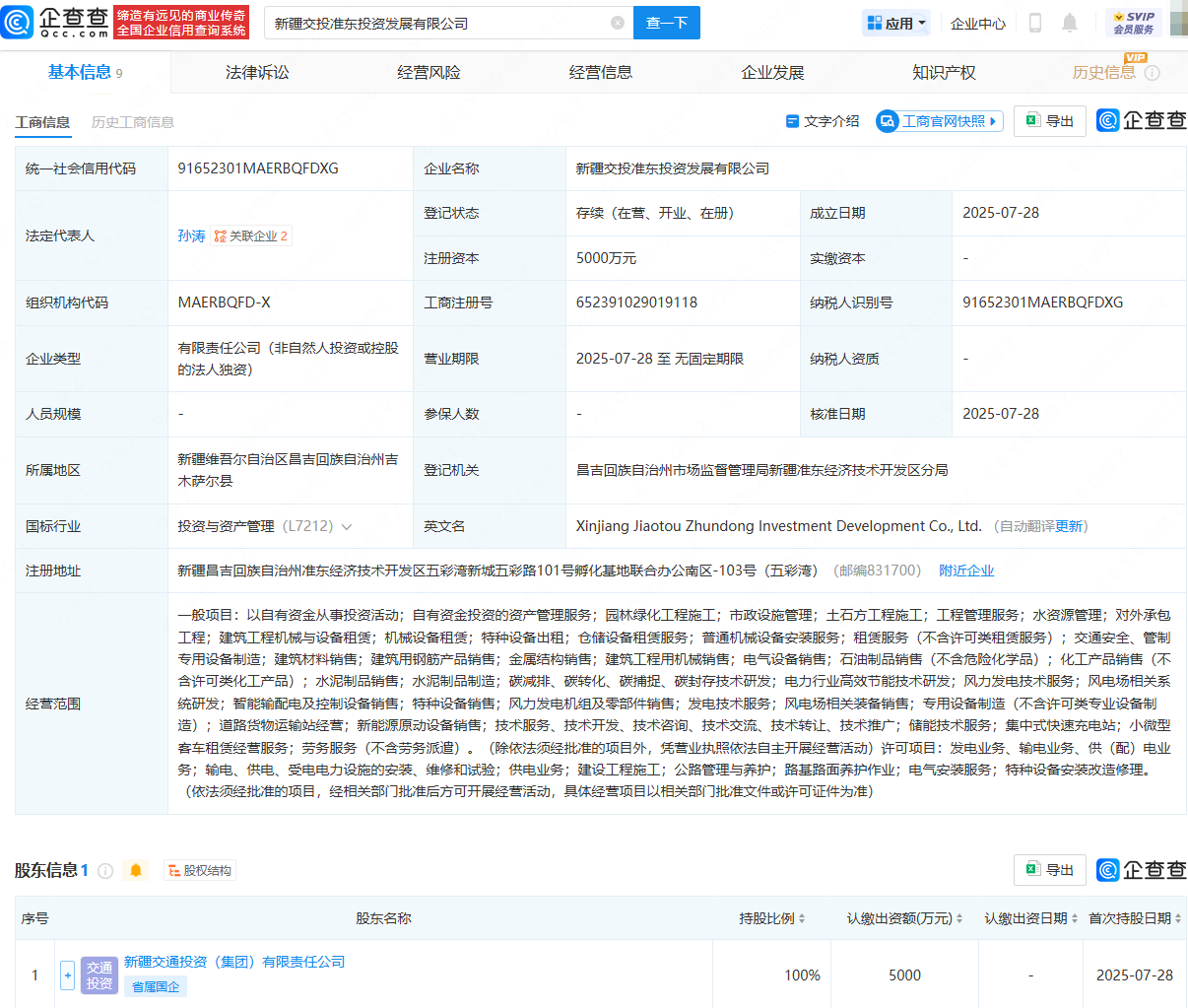Select organization code MAERBQFD-X

(224, 302)
